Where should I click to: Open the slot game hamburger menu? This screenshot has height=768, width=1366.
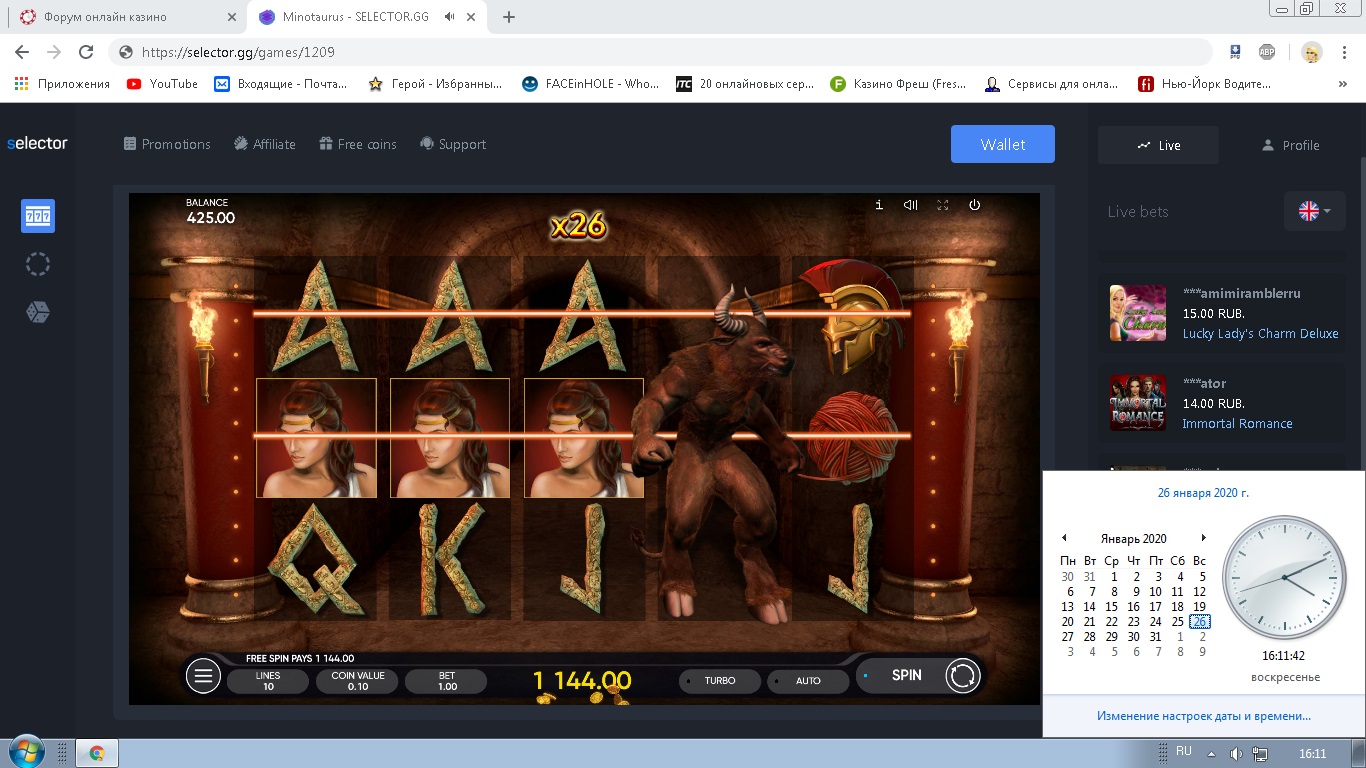(x=203, y=676)
